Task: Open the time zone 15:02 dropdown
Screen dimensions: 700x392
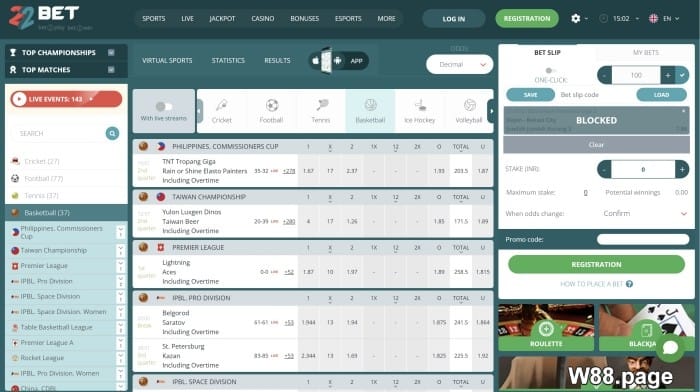Action: 626,18
